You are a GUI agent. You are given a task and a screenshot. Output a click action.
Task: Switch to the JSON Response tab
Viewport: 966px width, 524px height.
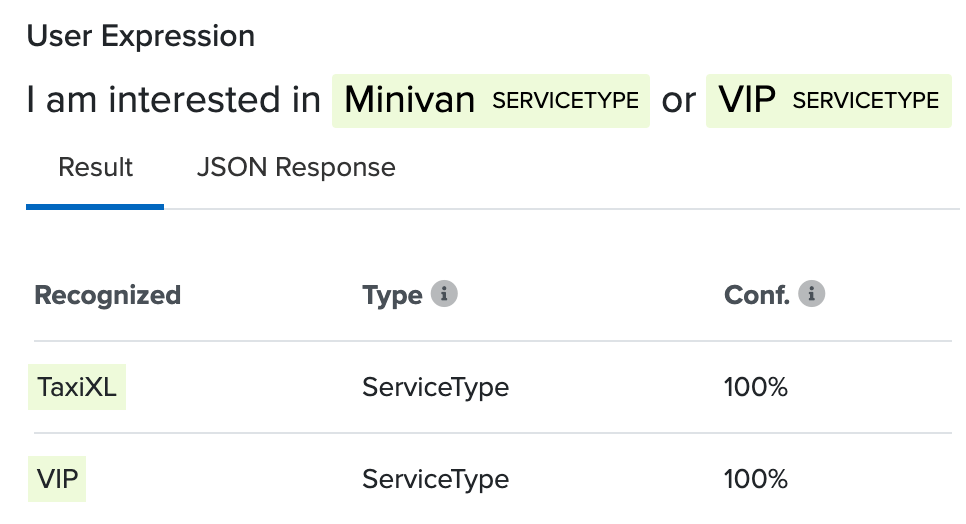pyautogui.click(x=296, y=167)
